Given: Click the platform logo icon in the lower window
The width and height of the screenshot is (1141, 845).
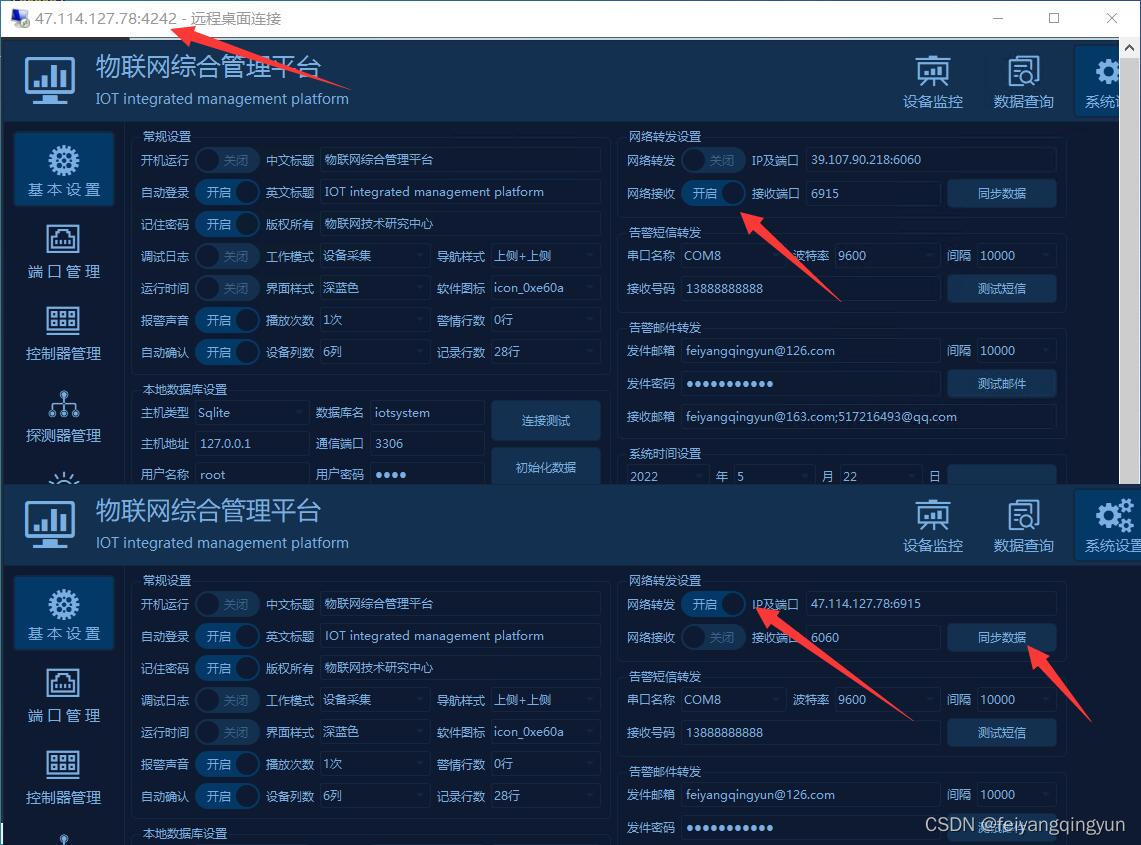Looking at the screenshot, I should 49,524.
